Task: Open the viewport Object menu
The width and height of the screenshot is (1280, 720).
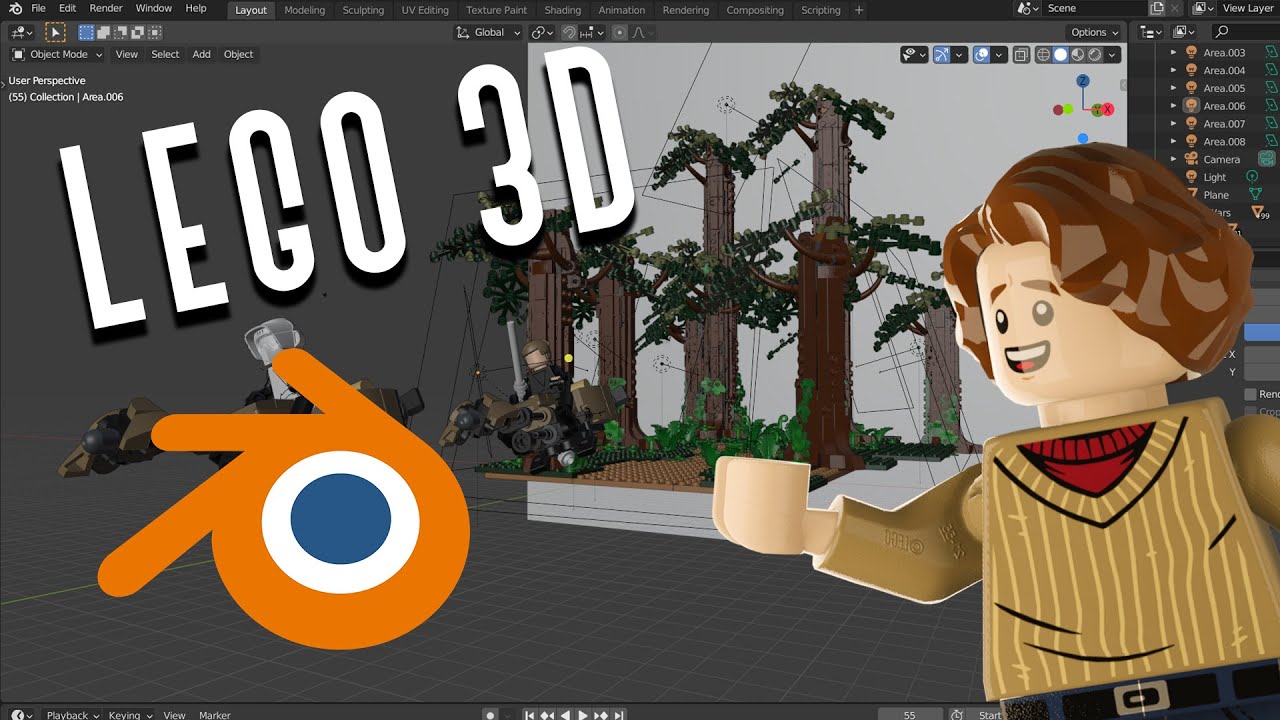Action: click(x=238, y=54)
